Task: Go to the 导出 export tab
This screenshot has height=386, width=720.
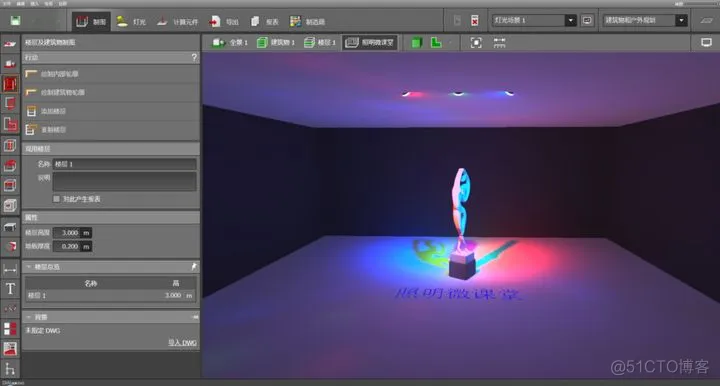Action: click(x=224, y=22)
